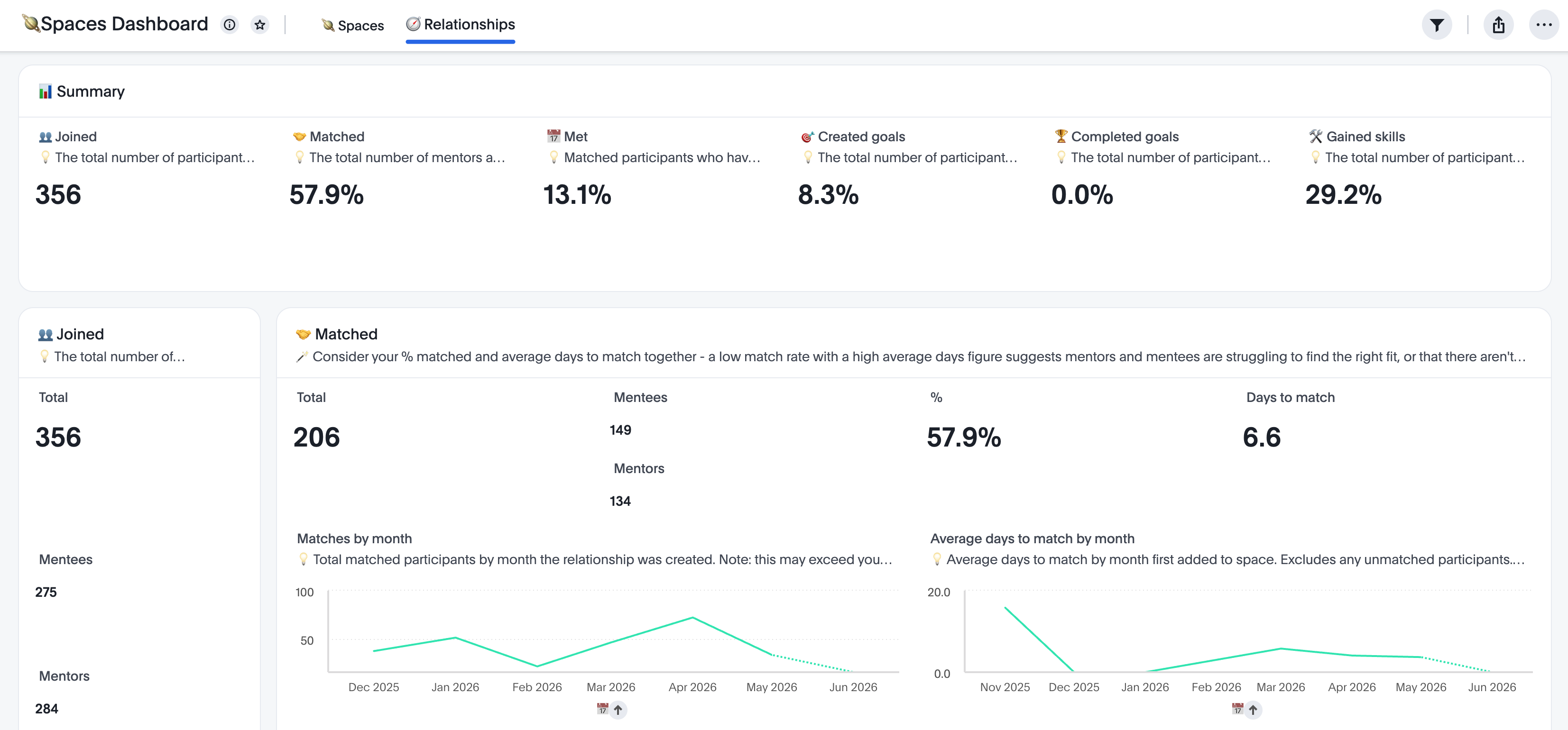Click the lightbulb hint under Completed goals
1568x730 pixels.
coord(1061,157)
